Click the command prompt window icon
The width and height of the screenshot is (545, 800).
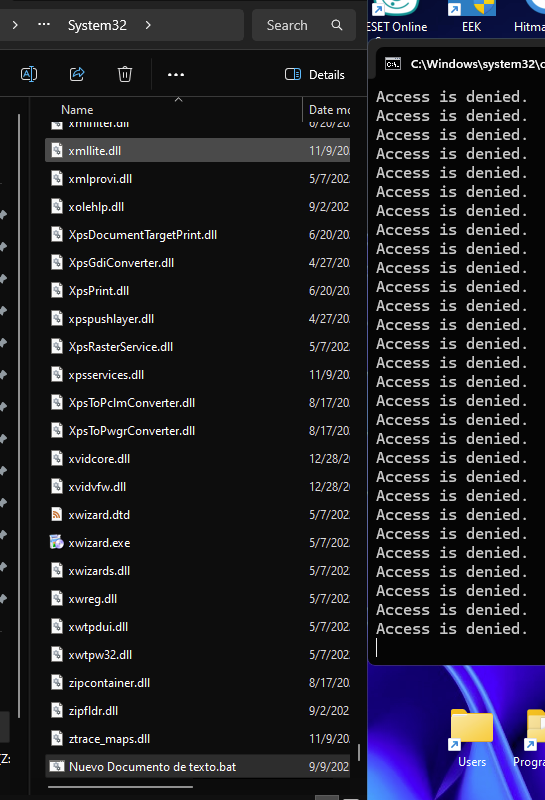tap(393, 64)
